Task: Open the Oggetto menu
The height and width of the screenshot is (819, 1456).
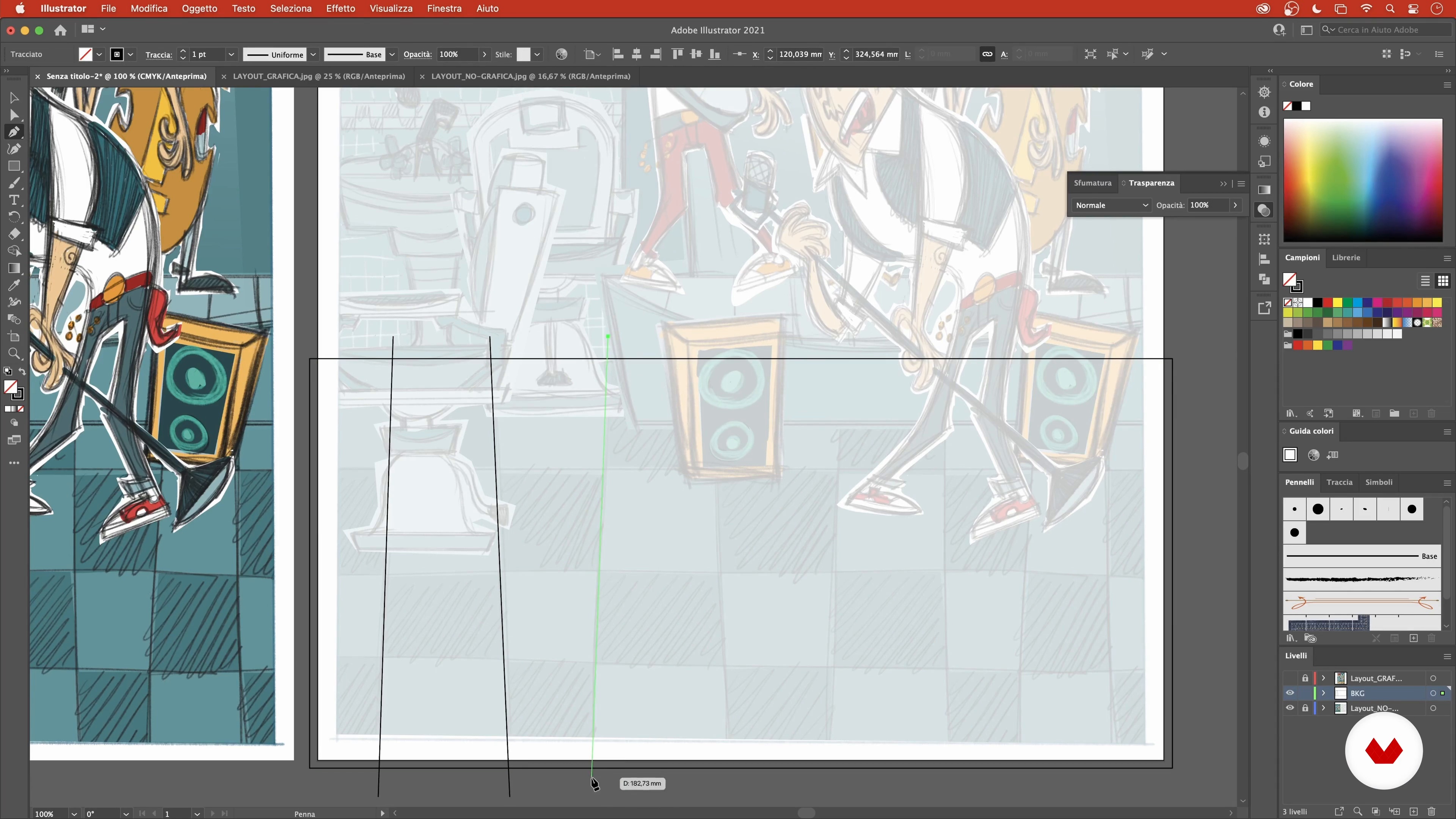Action: click(x=199, y=8)
